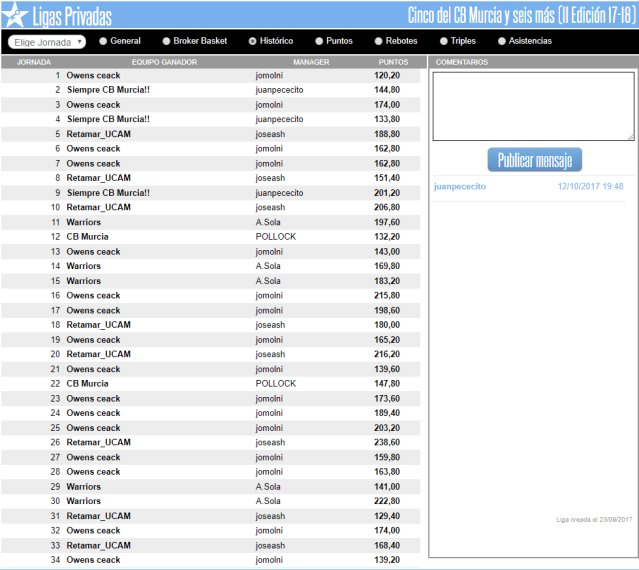Click the PUNTOS column header

point(392,62)
